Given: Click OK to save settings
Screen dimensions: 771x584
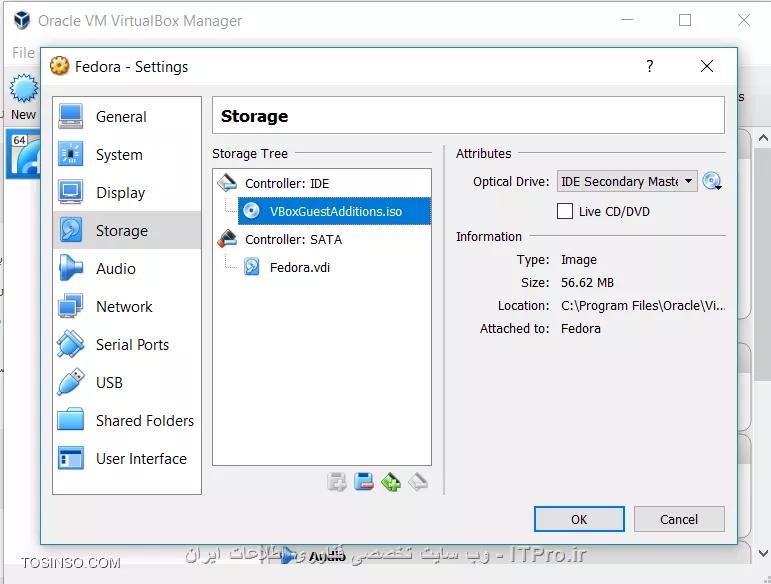Looking at the screenshot, I should [x=579, y=519].
